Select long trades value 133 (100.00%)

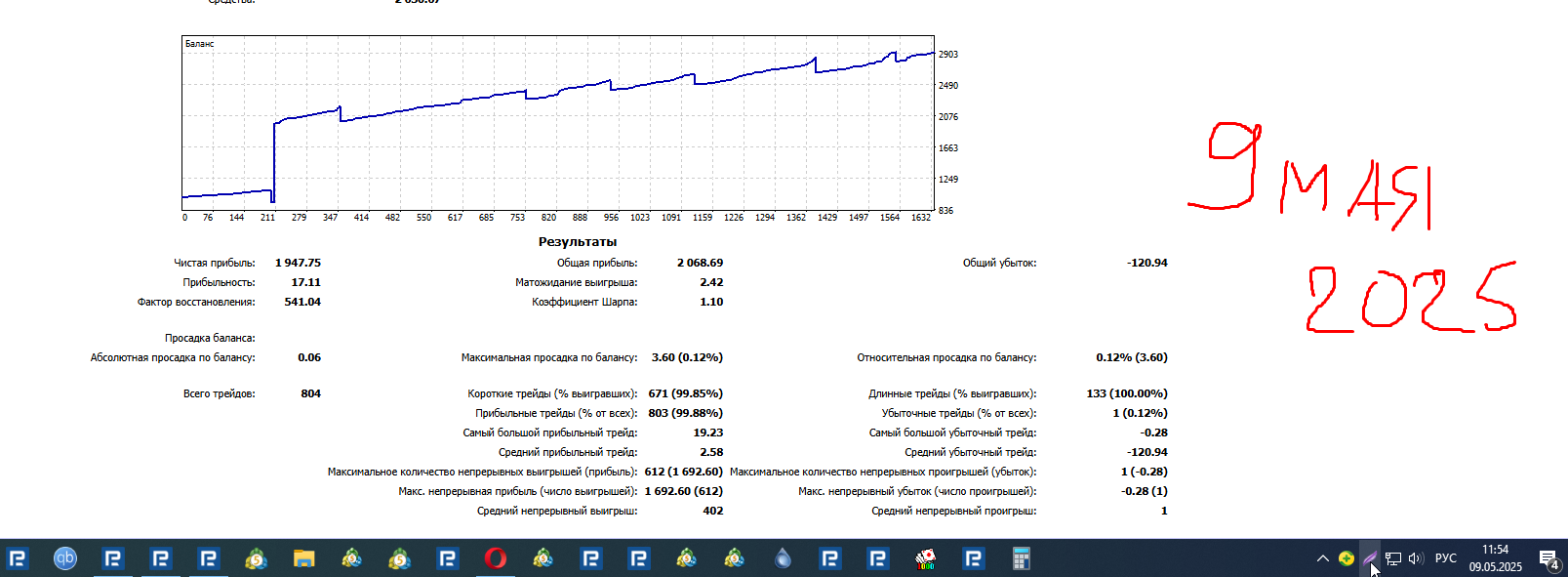(1127, 393)
